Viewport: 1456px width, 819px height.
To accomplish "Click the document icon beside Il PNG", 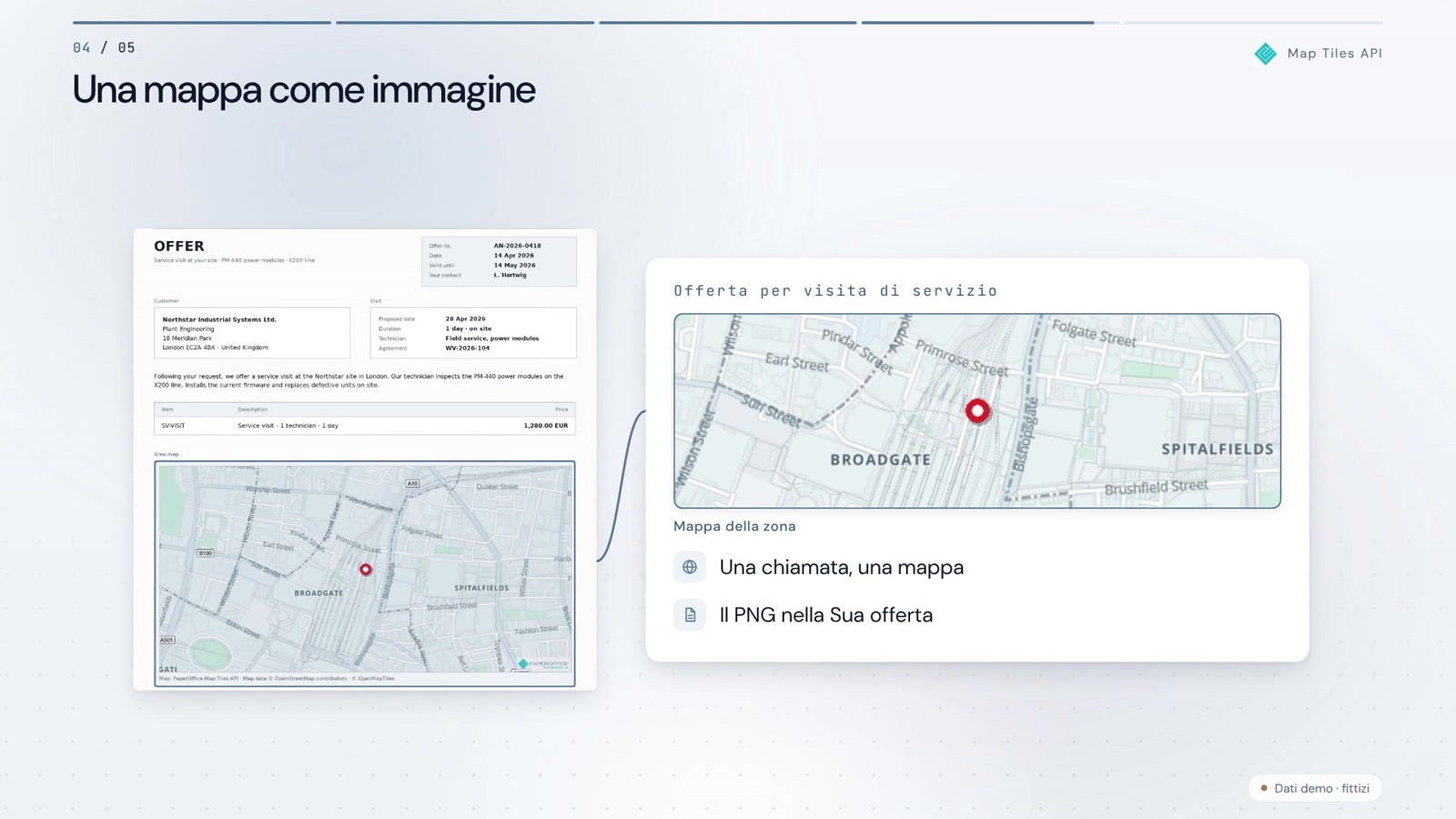I will pyautogui.click(x=690, y=615).
